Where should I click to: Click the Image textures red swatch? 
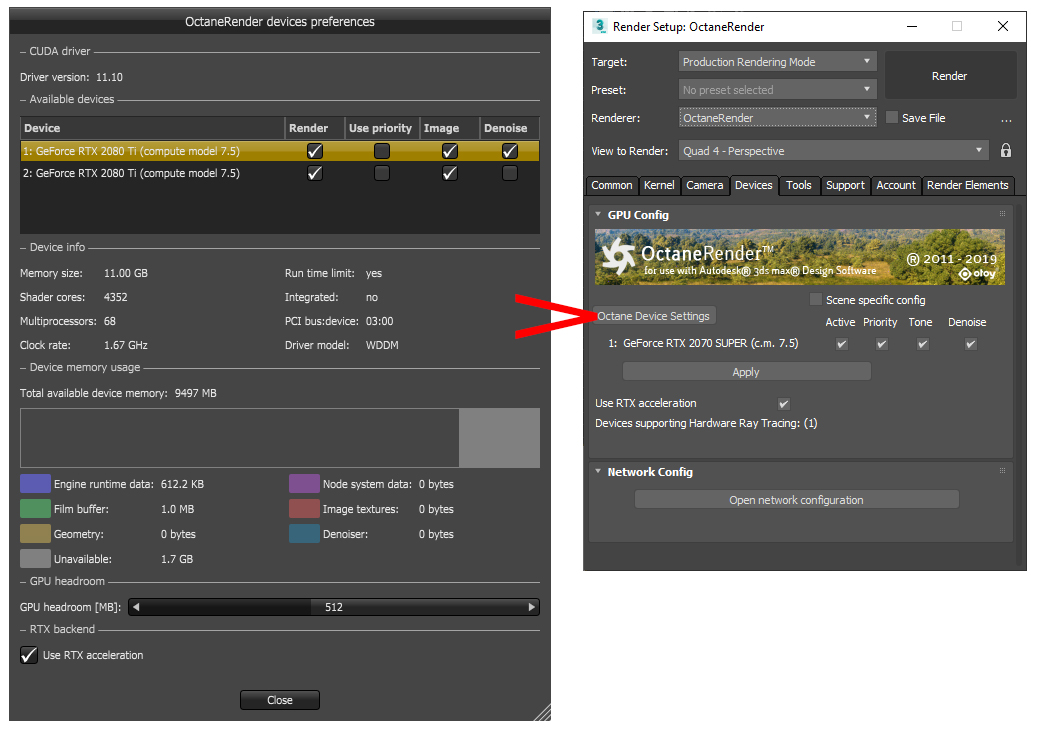click(304, 509)
